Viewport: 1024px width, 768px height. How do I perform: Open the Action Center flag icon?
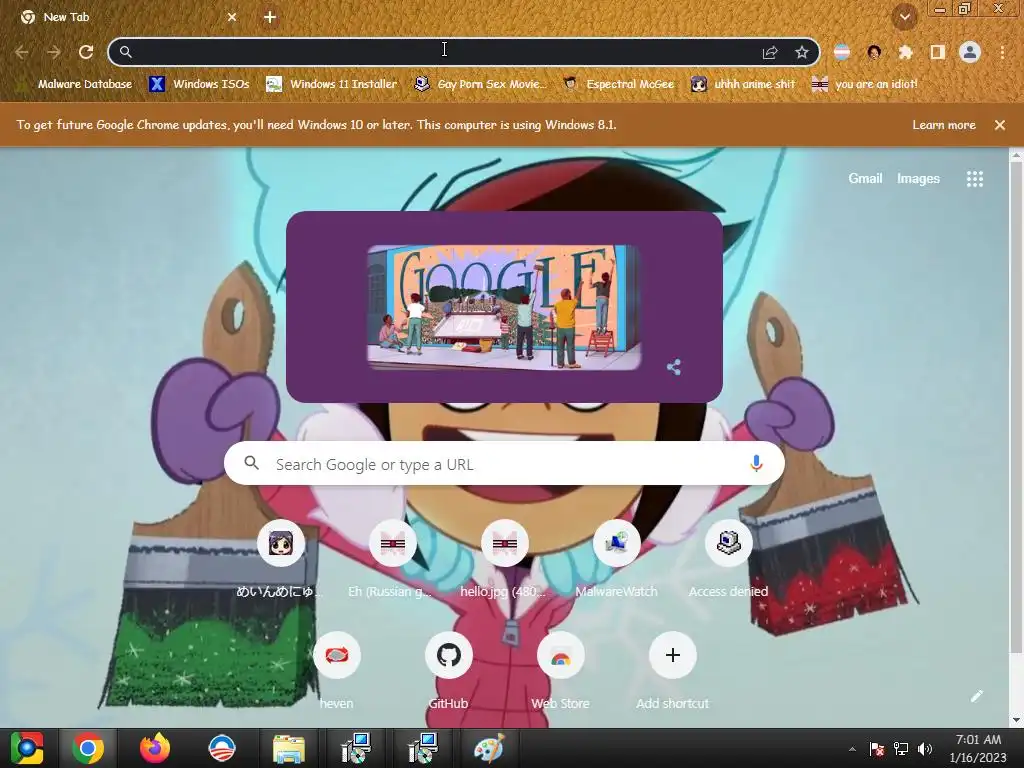pyautogui.click(x=877, y=749)
